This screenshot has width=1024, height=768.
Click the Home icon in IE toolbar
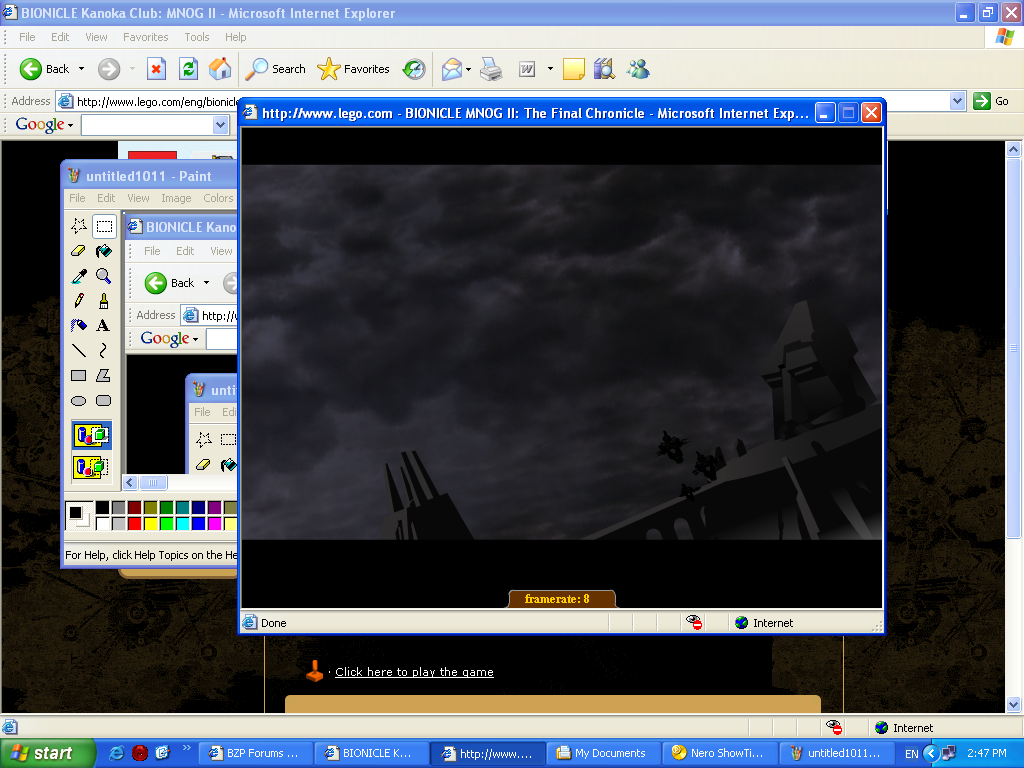pos(220,69)
